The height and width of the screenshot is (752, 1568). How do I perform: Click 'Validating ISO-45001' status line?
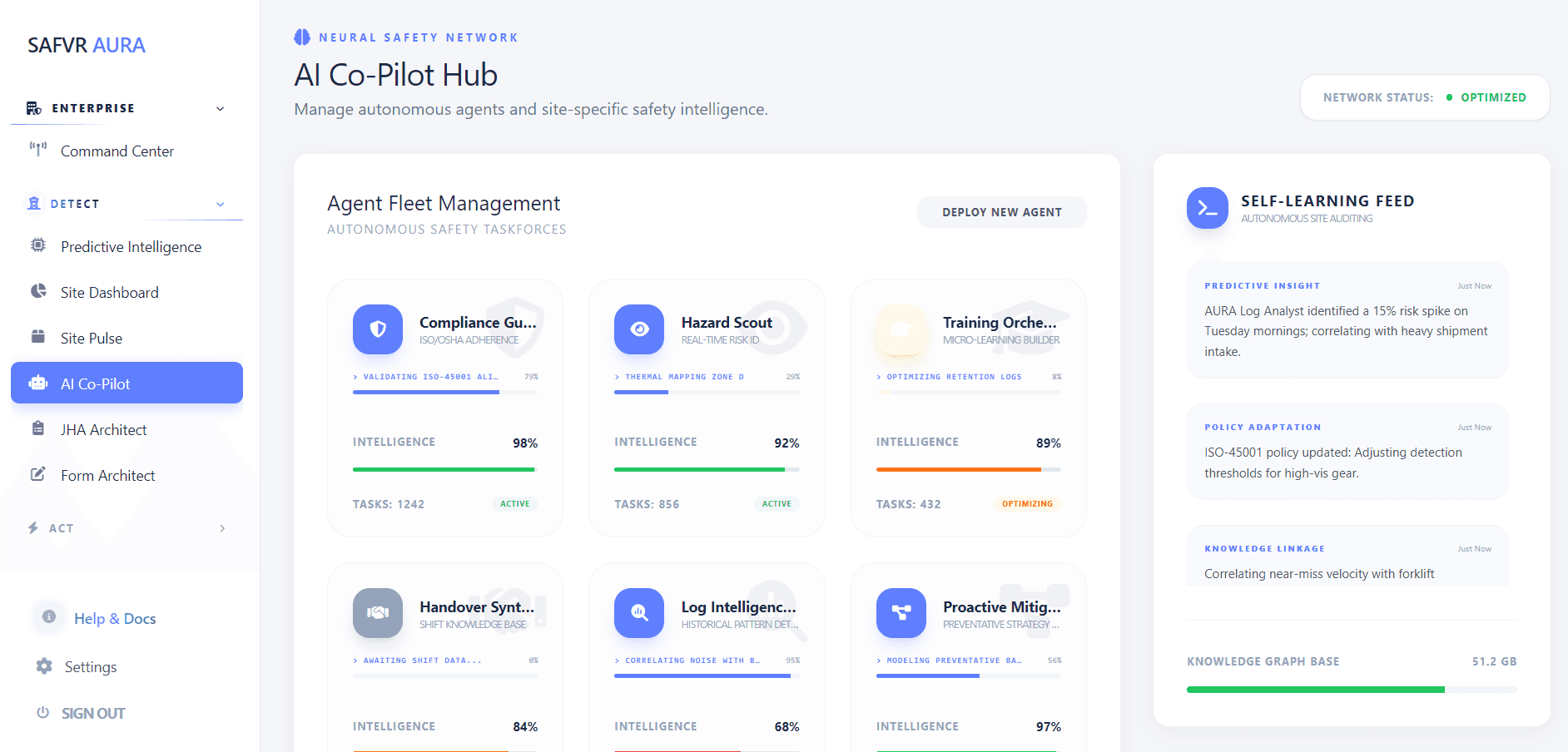pos(425,377)
